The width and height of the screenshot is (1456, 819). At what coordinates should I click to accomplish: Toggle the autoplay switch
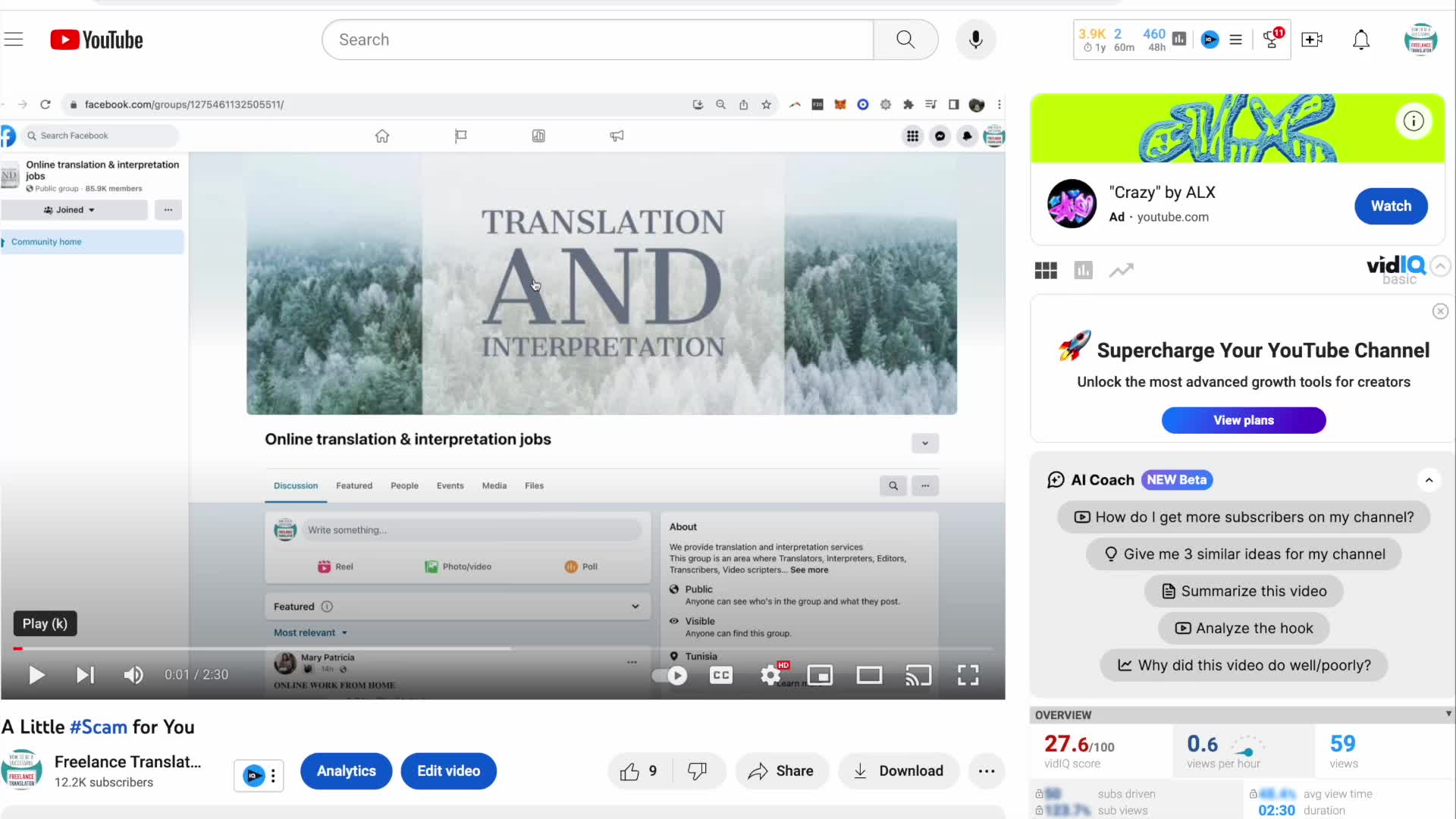click(x=670, y=675)
